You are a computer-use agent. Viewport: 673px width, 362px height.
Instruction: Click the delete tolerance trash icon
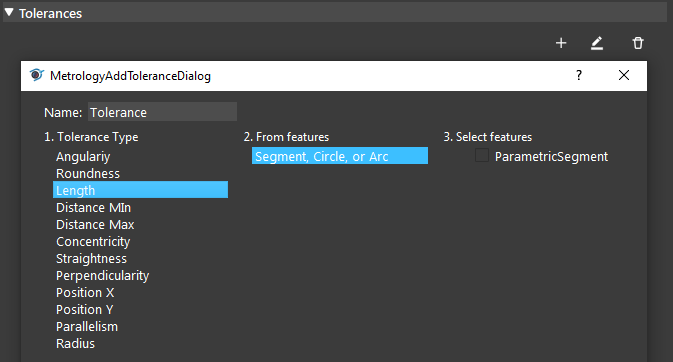pyautogui.click(x=638, y=43)
